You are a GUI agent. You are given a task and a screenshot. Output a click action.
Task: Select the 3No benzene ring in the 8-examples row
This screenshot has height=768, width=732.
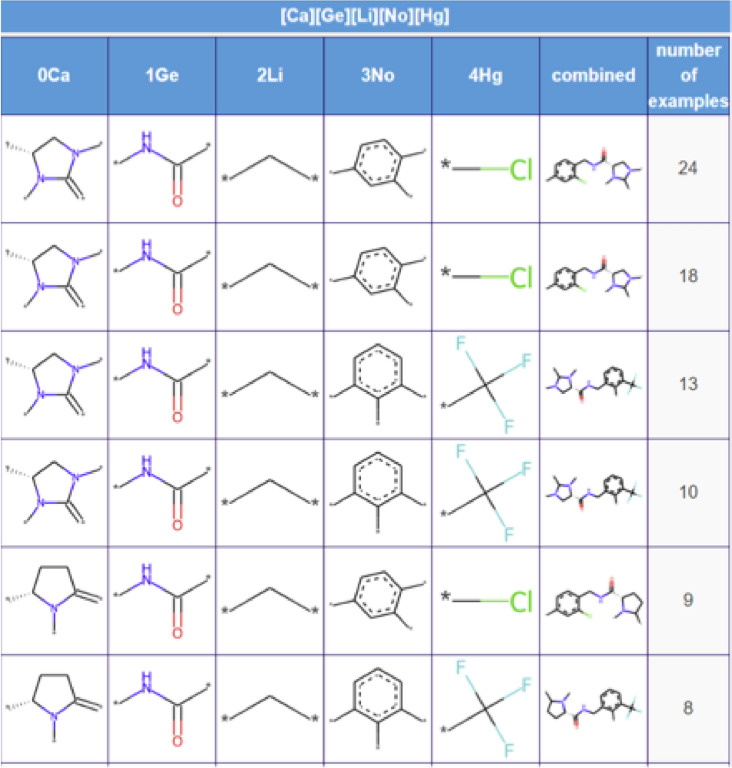tap(378, 707)
